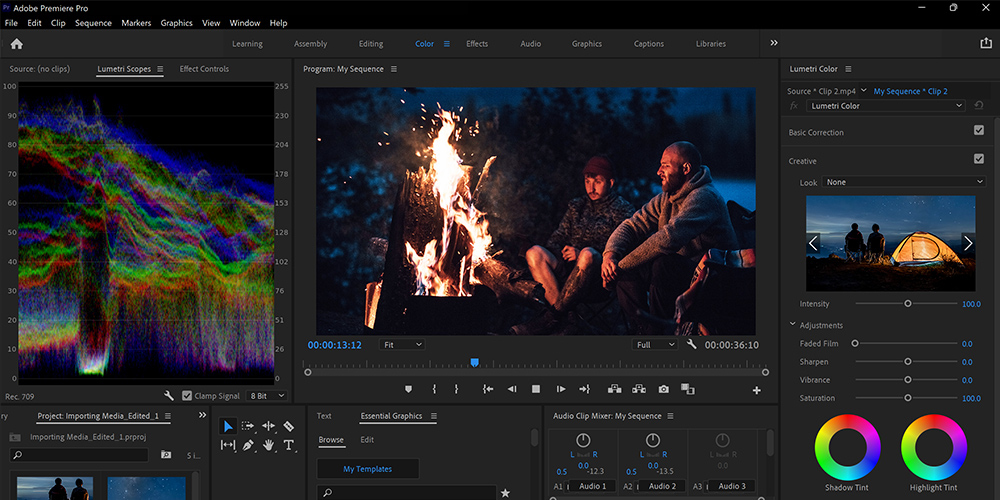Select the Razor tool

pos(288,426)
